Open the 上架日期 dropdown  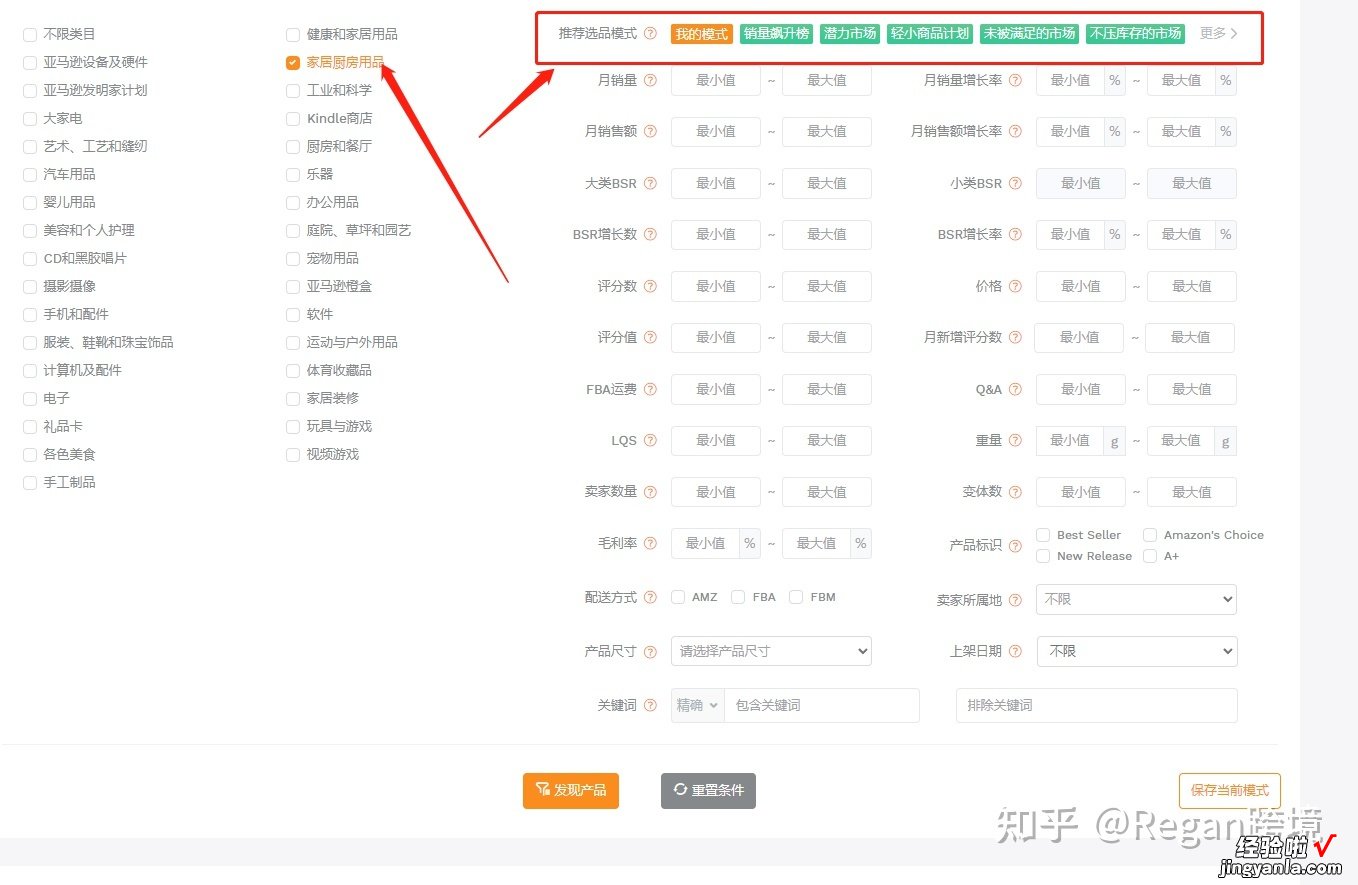(x=1136, y=651)
